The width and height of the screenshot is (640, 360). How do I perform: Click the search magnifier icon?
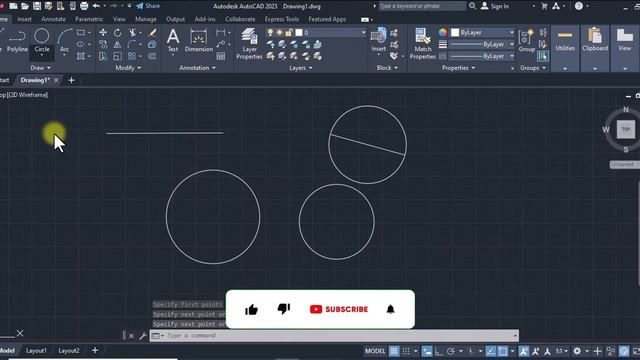pos(472,6)
